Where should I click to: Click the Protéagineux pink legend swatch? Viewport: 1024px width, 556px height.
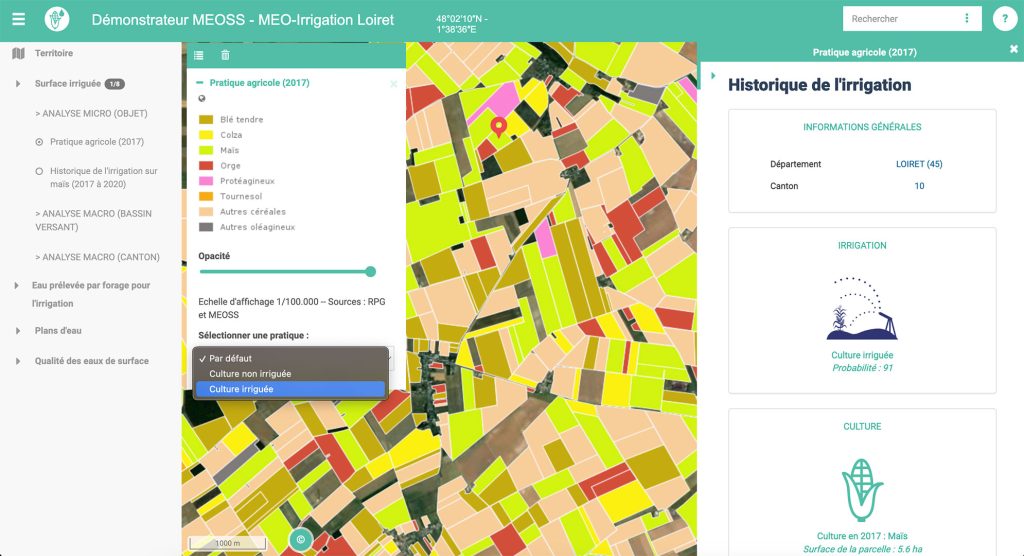coord(206,181)
